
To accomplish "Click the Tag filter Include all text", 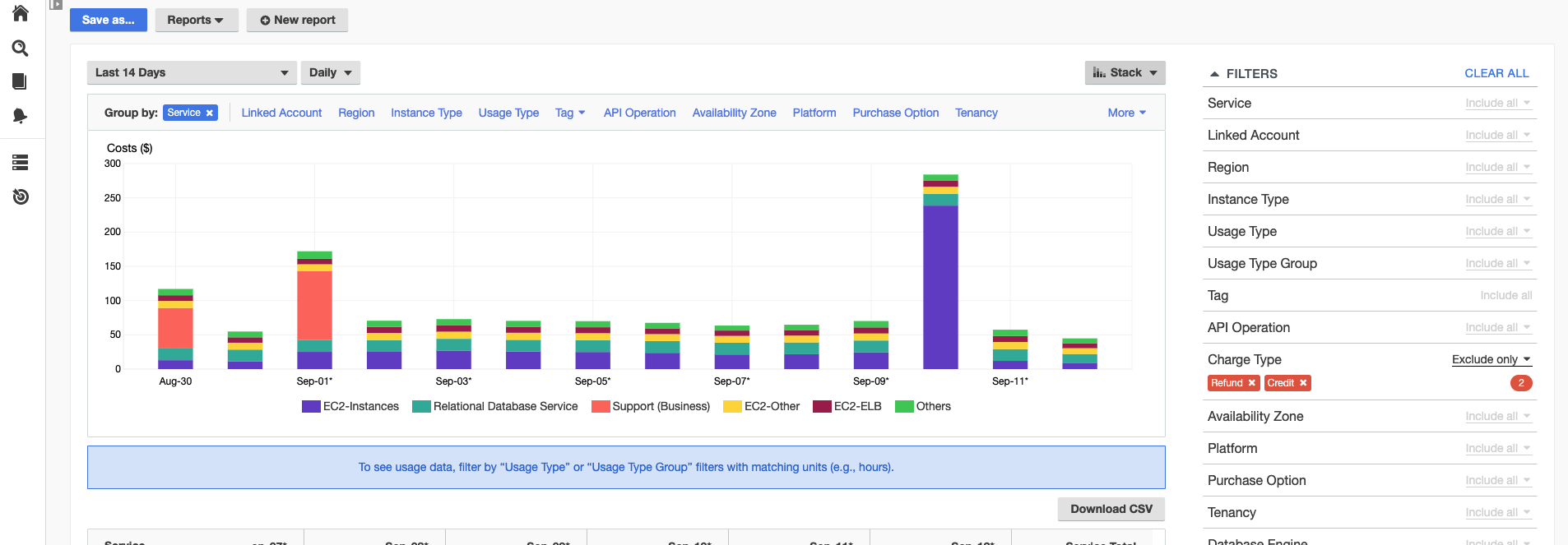I will 1505,296.
